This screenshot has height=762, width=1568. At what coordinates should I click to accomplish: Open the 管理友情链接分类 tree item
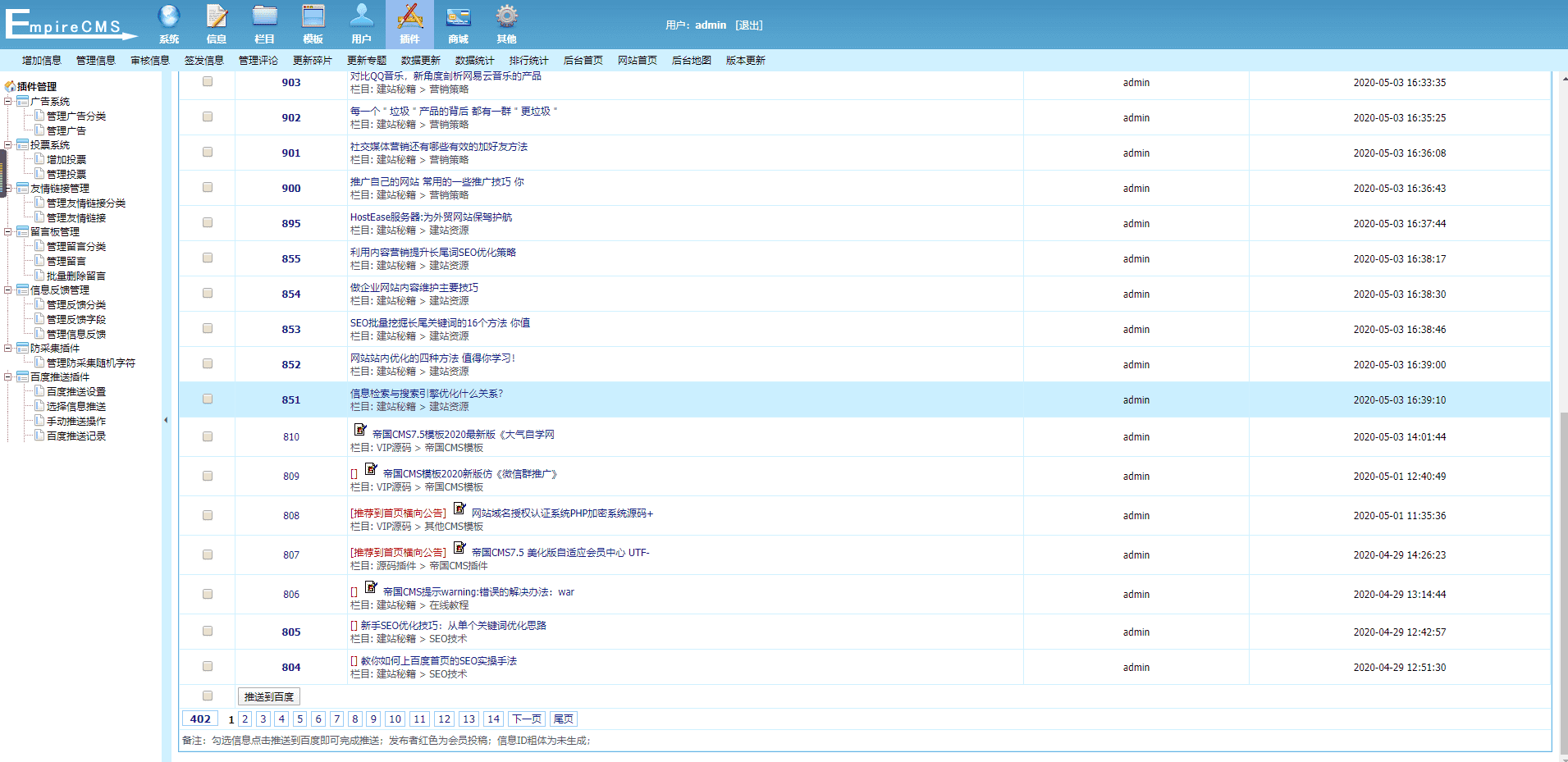pos(86,203)
